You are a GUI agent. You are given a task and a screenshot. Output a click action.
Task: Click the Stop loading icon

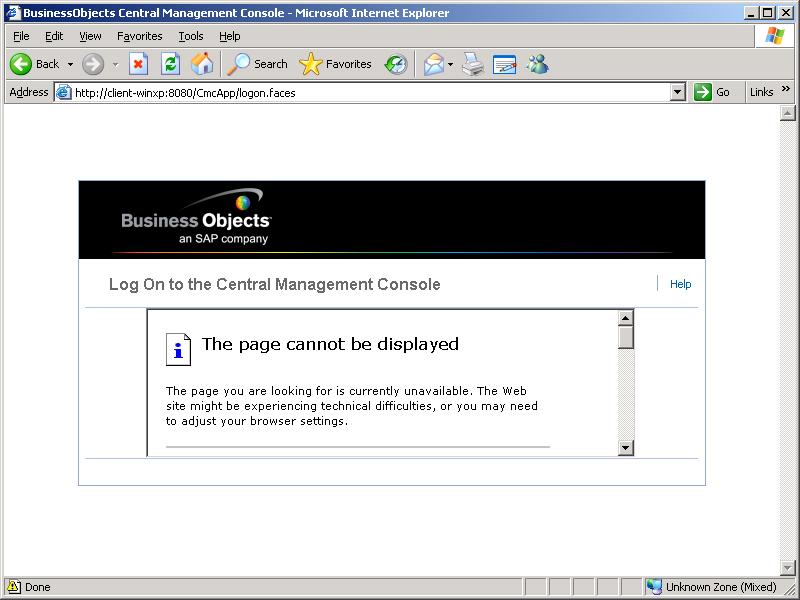pos(139,64)
